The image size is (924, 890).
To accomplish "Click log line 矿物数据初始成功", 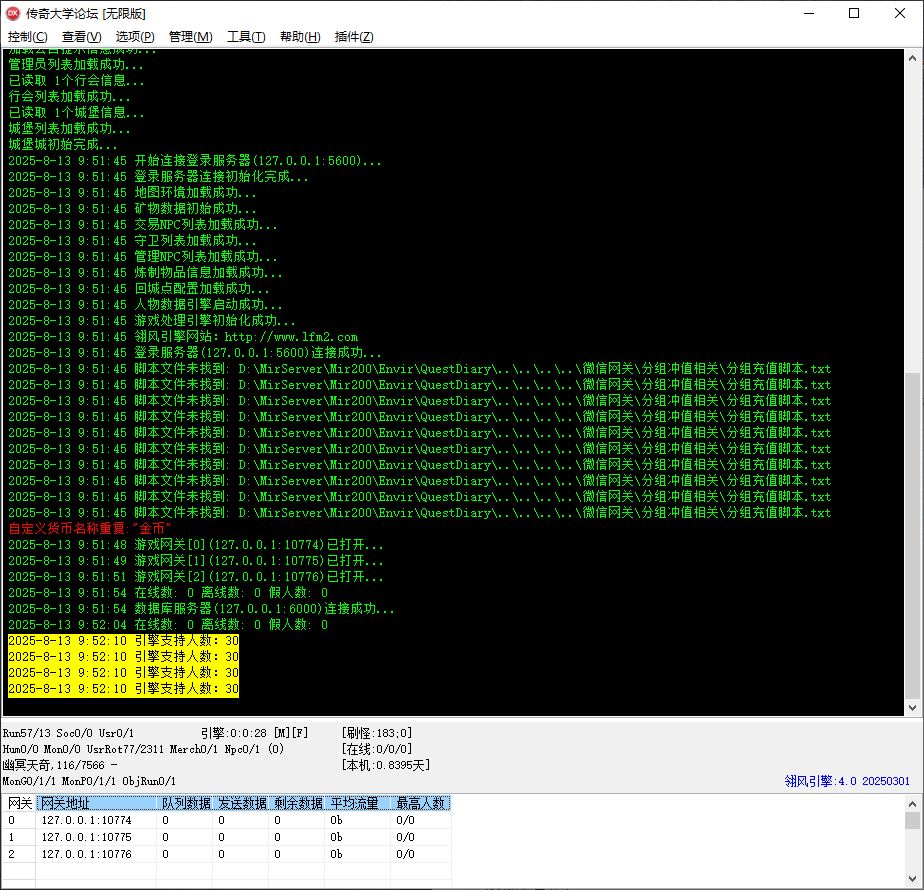I will pyautogui.click(x=132, y=208).
